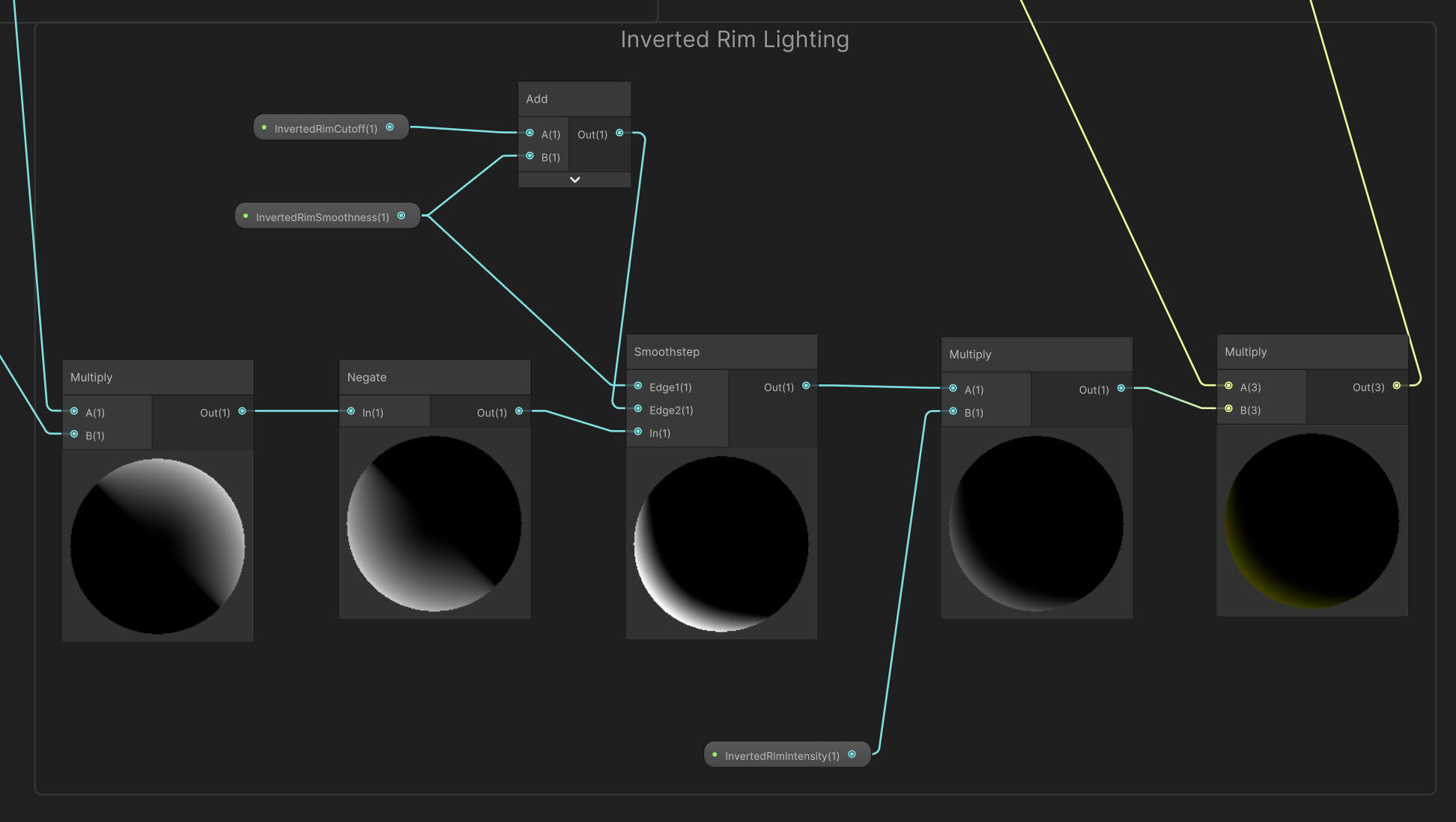Viewport: 1456px width, 822px height.
Task: Click B(3) port on rightmost Multiply node
Action: (1228, 409)
